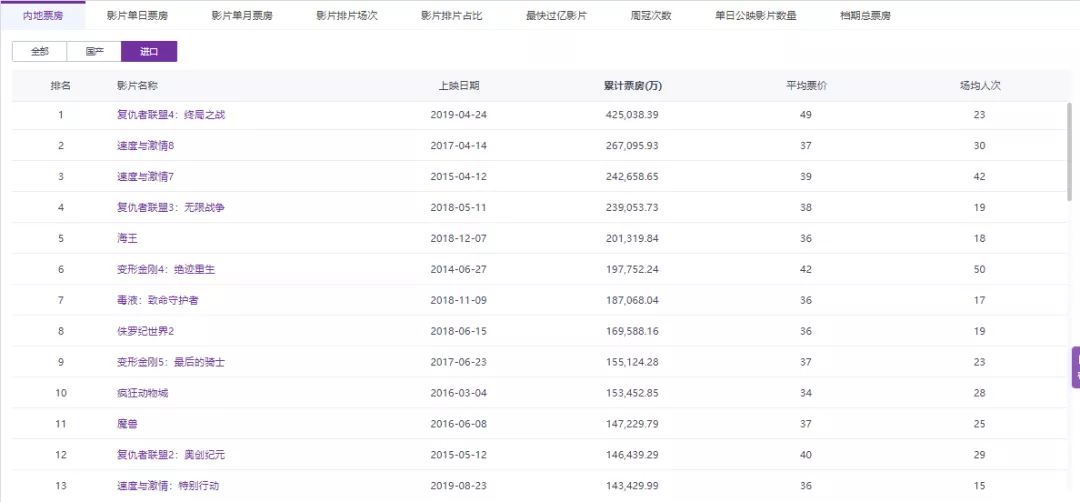This screenshot has height=502, width=1080.
Task: Click release date 2017-06-23
Action: [459, 363]
